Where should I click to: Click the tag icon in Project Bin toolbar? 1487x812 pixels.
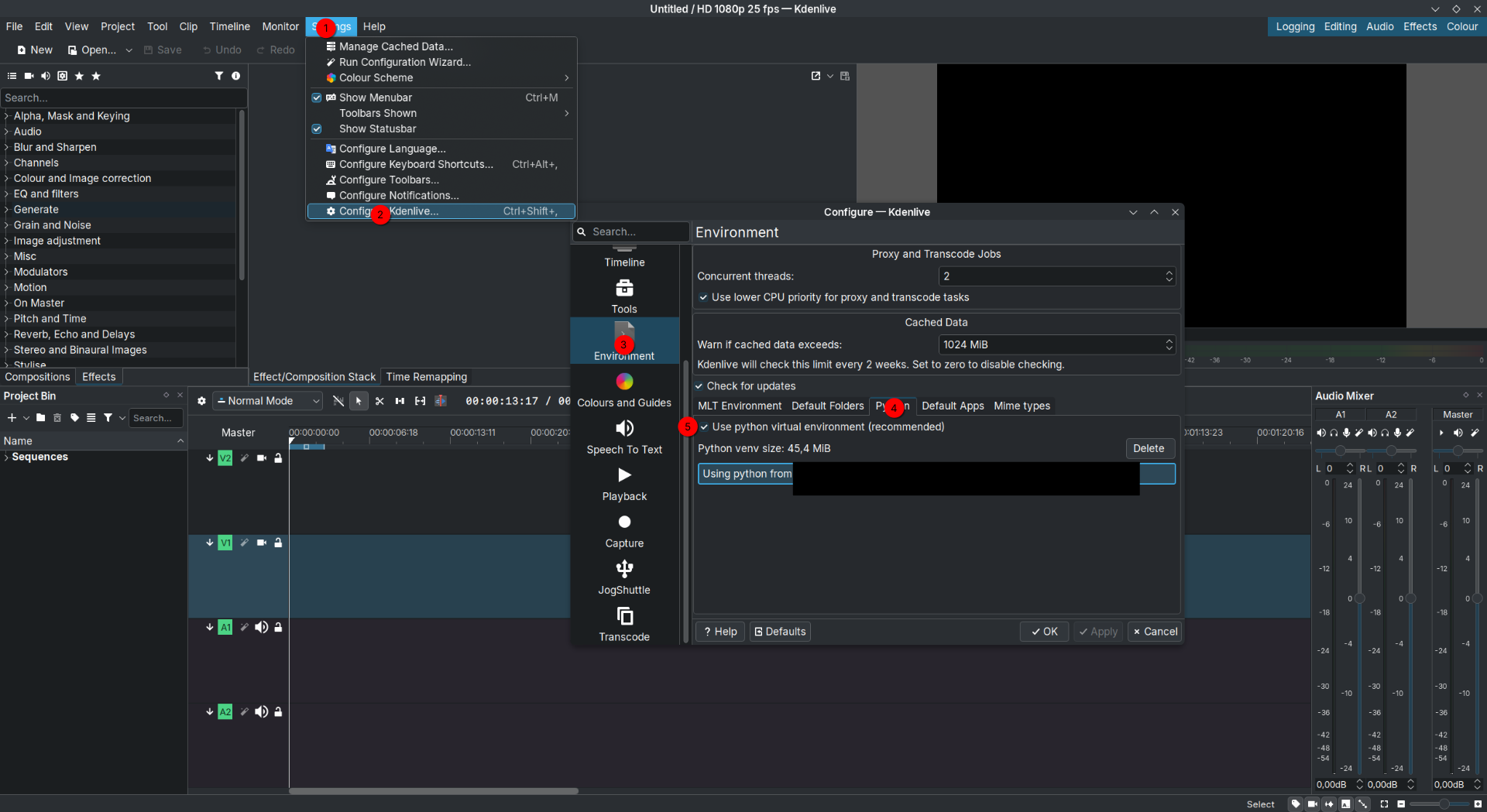(x=74, y=418)
